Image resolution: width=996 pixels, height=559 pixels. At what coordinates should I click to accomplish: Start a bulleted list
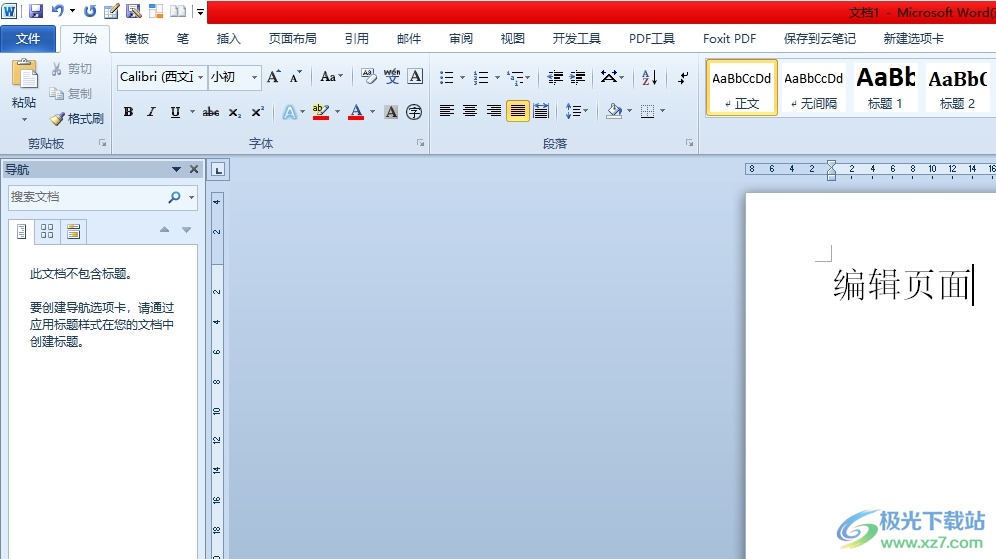(x=447, y=77)
